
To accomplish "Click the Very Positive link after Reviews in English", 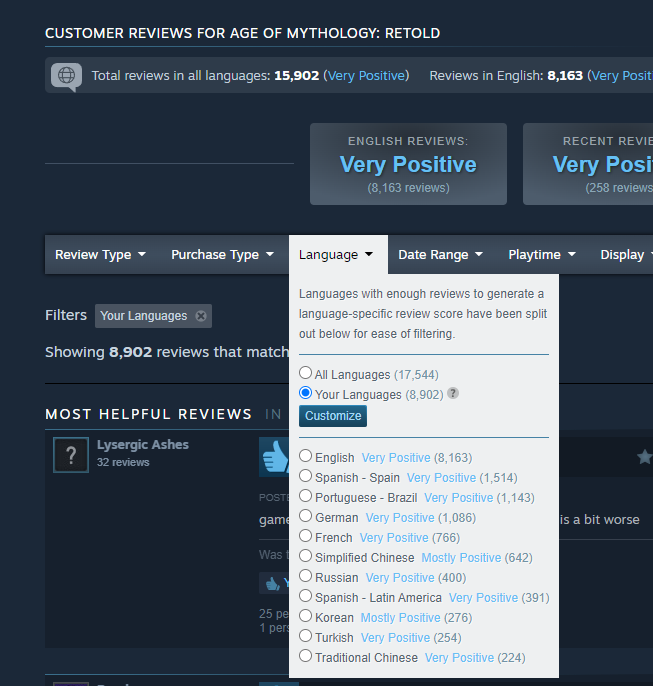I will (x=622, y=76).
